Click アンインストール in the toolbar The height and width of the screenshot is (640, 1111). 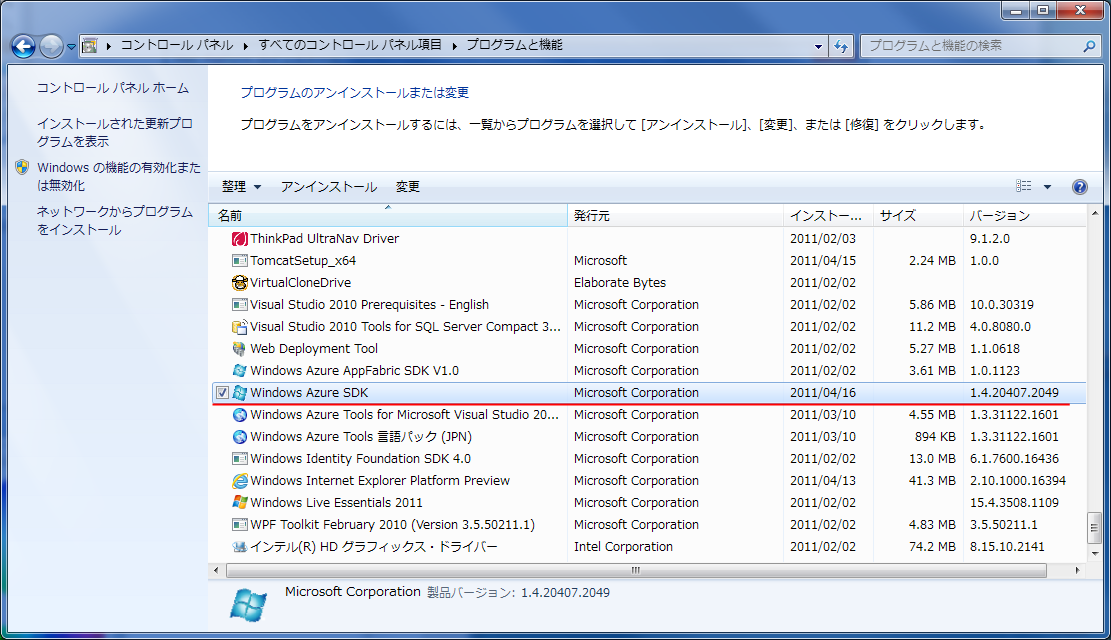[x=329, y=187]
